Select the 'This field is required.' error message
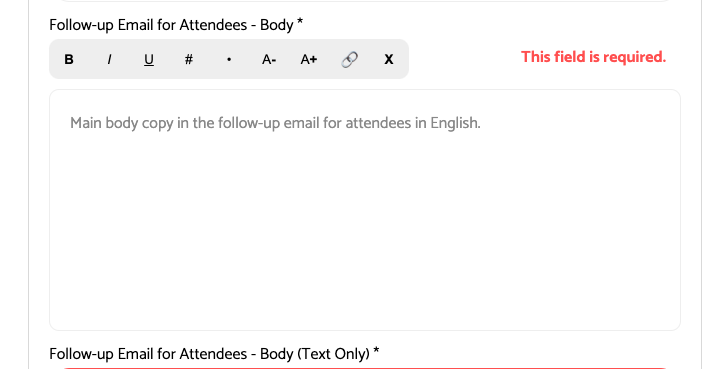Screen dimensions: 706x369 coord(593,57)
